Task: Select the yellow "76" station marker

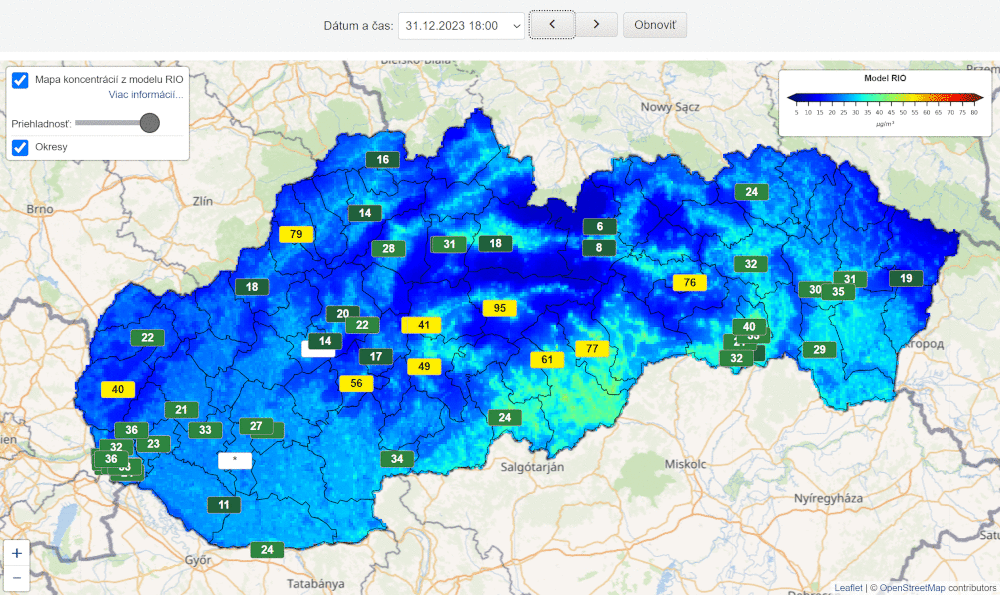Action: click(x=688, y=282)
